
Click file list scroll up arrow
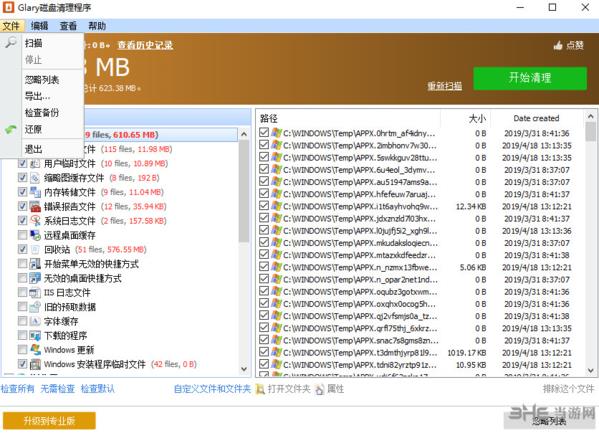click(x=591, y=116)
